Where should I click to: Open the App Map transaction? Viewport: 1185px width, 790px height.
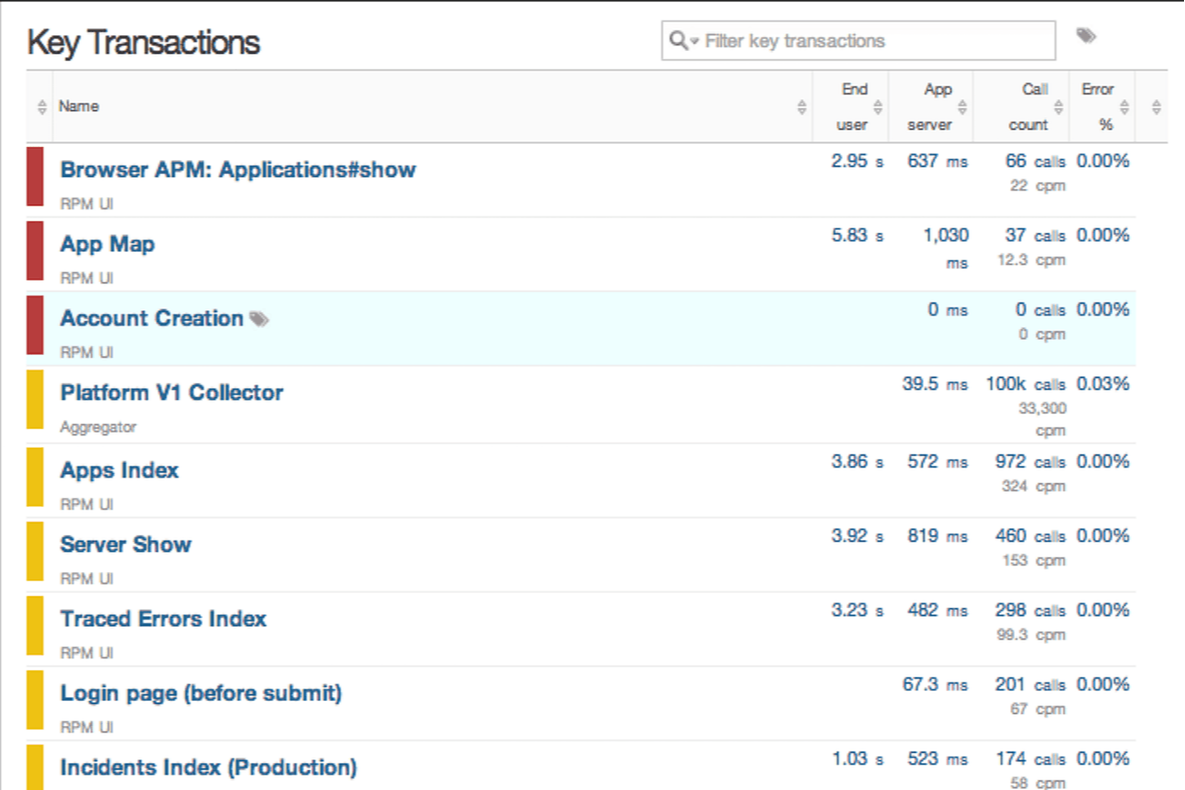pos(107,244)
